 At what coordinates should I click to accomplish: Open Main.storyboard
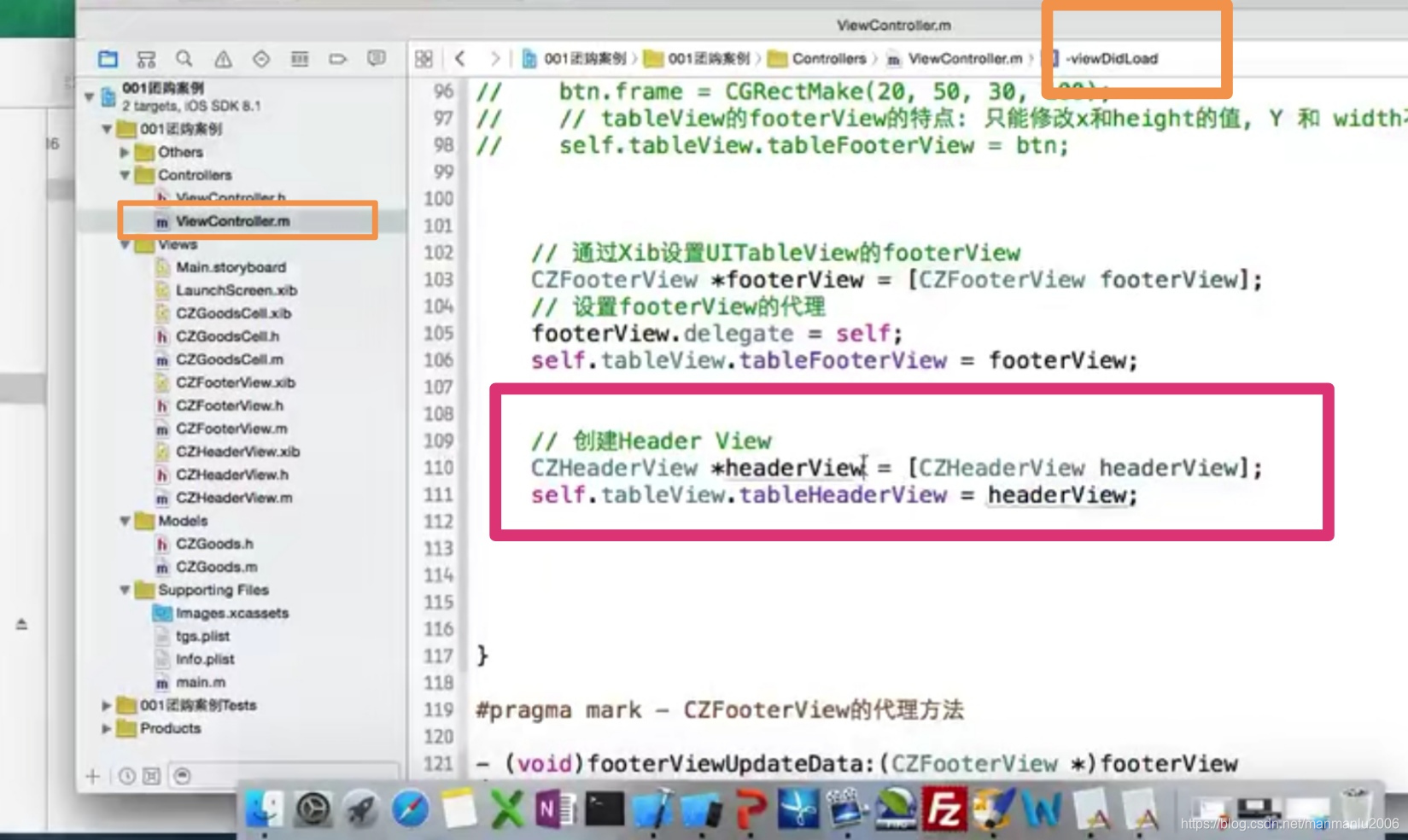(231, 267)
